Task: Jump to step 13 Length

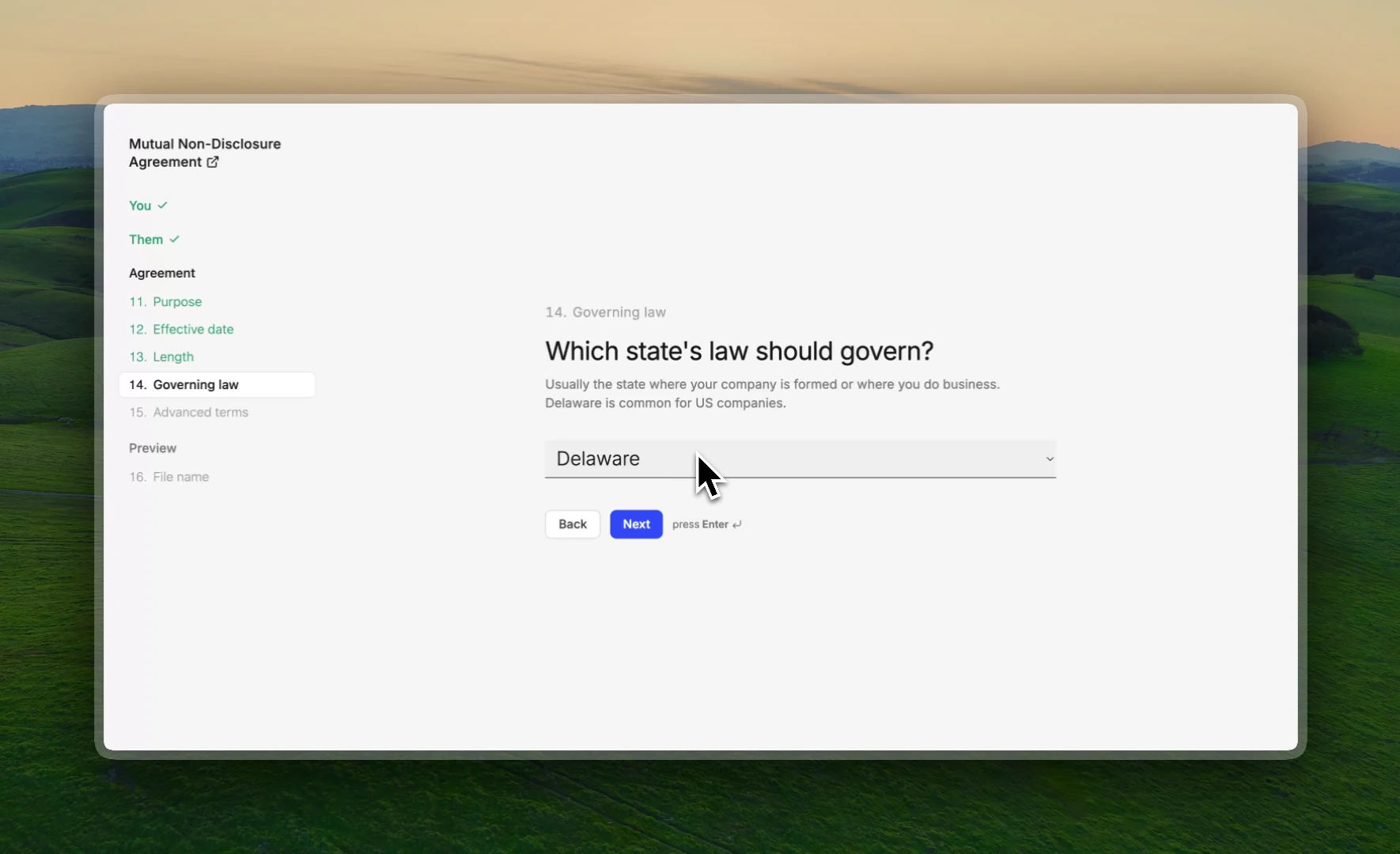Action: [161, 357]
